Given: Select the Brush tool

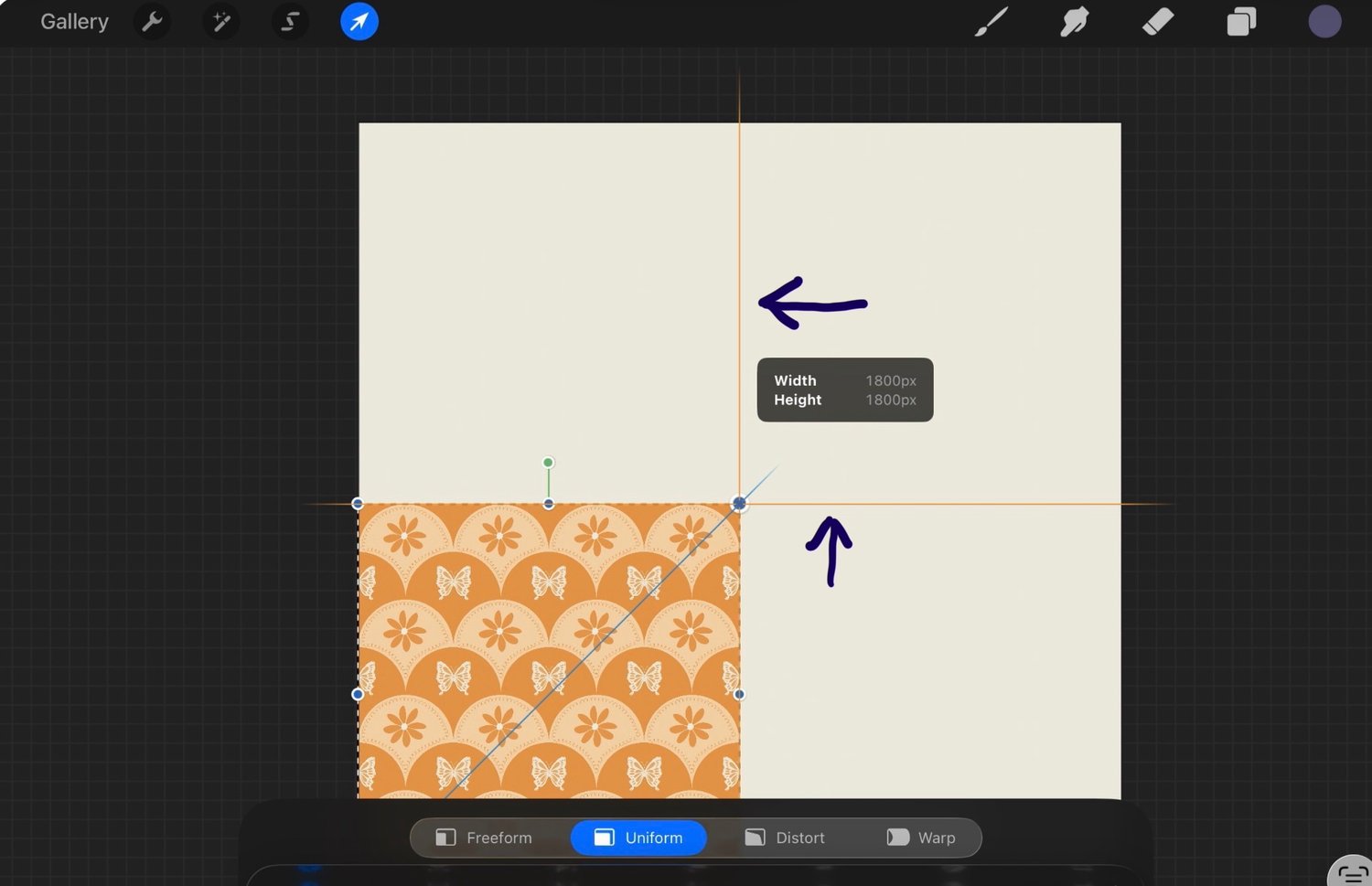Looking at the screenshot, I should 991,21.
